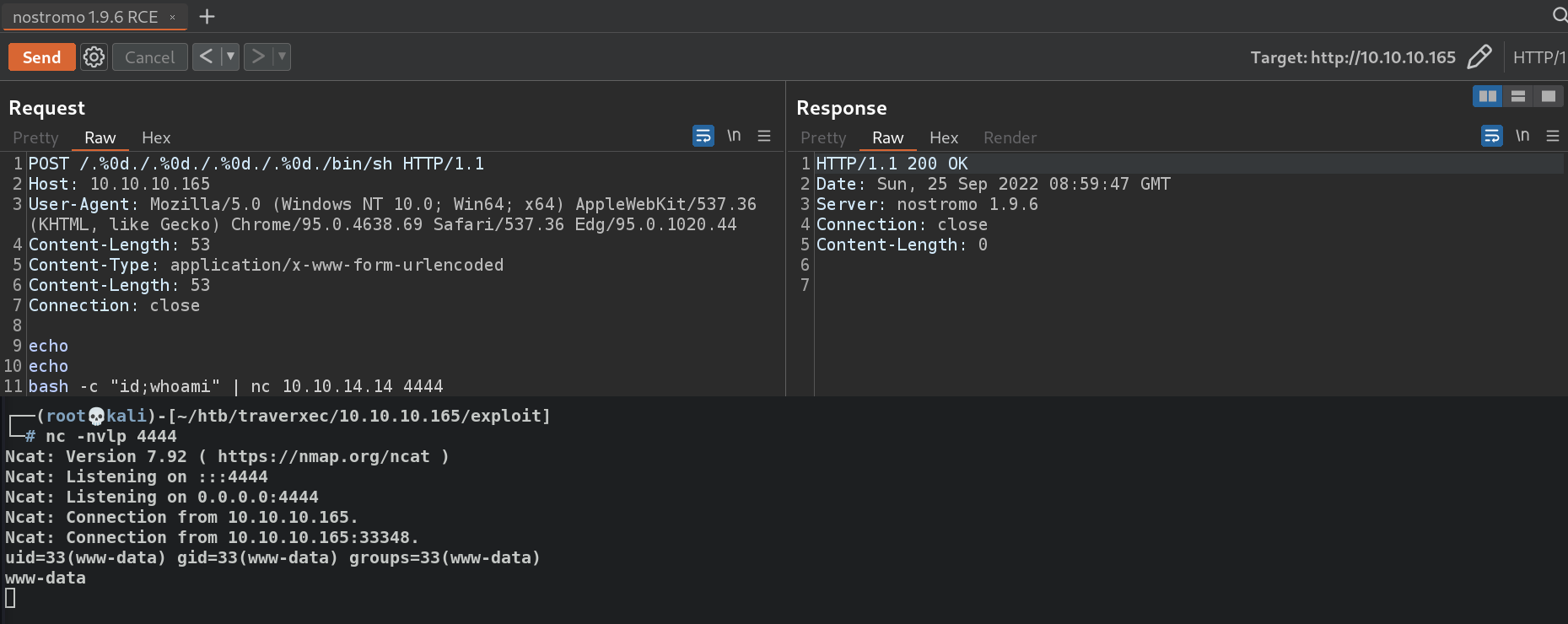
Task: Click the terminal cursor prompt block
Action: [10, 598]
